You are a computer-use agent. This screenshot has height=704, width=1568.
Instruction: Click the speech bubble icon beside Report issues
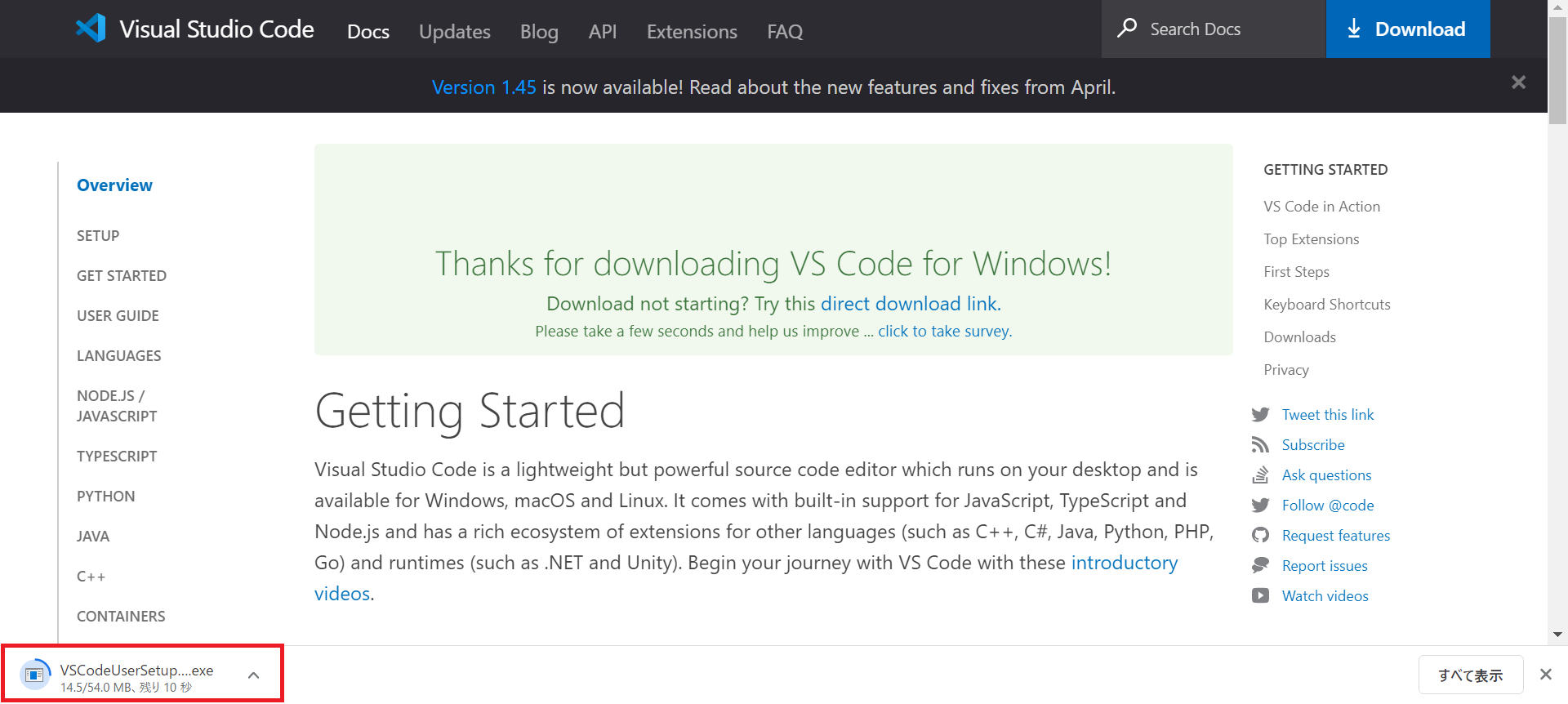1260,566
